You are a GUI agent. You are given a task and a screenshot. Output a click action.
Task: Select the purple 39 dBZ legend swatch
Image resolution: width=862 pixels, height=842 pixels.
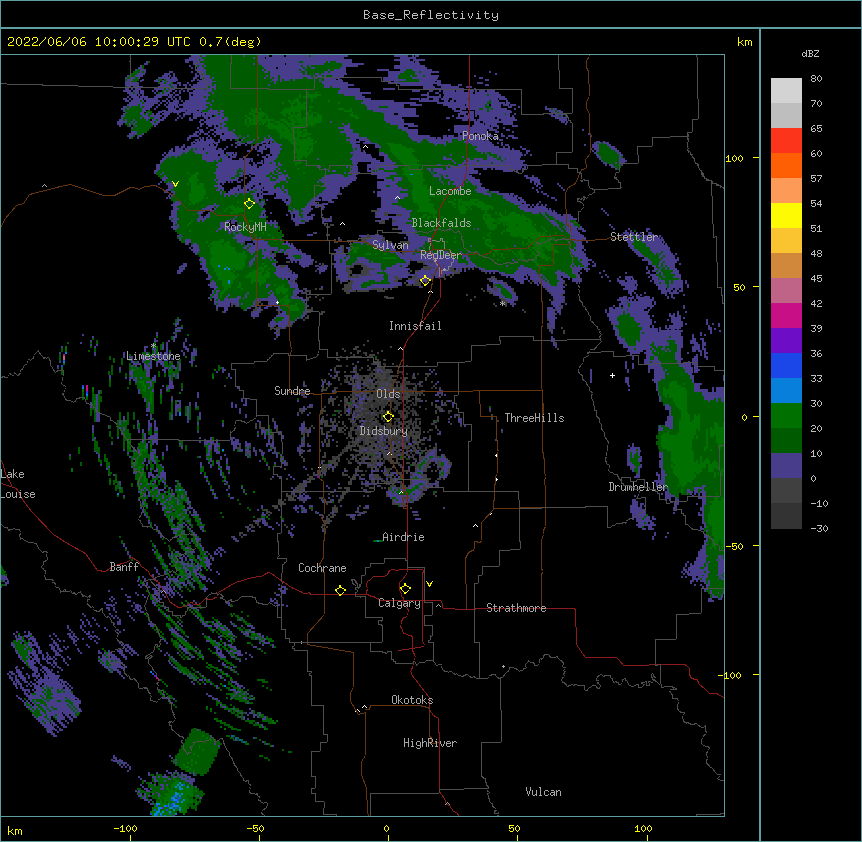[x=786, y=340]
